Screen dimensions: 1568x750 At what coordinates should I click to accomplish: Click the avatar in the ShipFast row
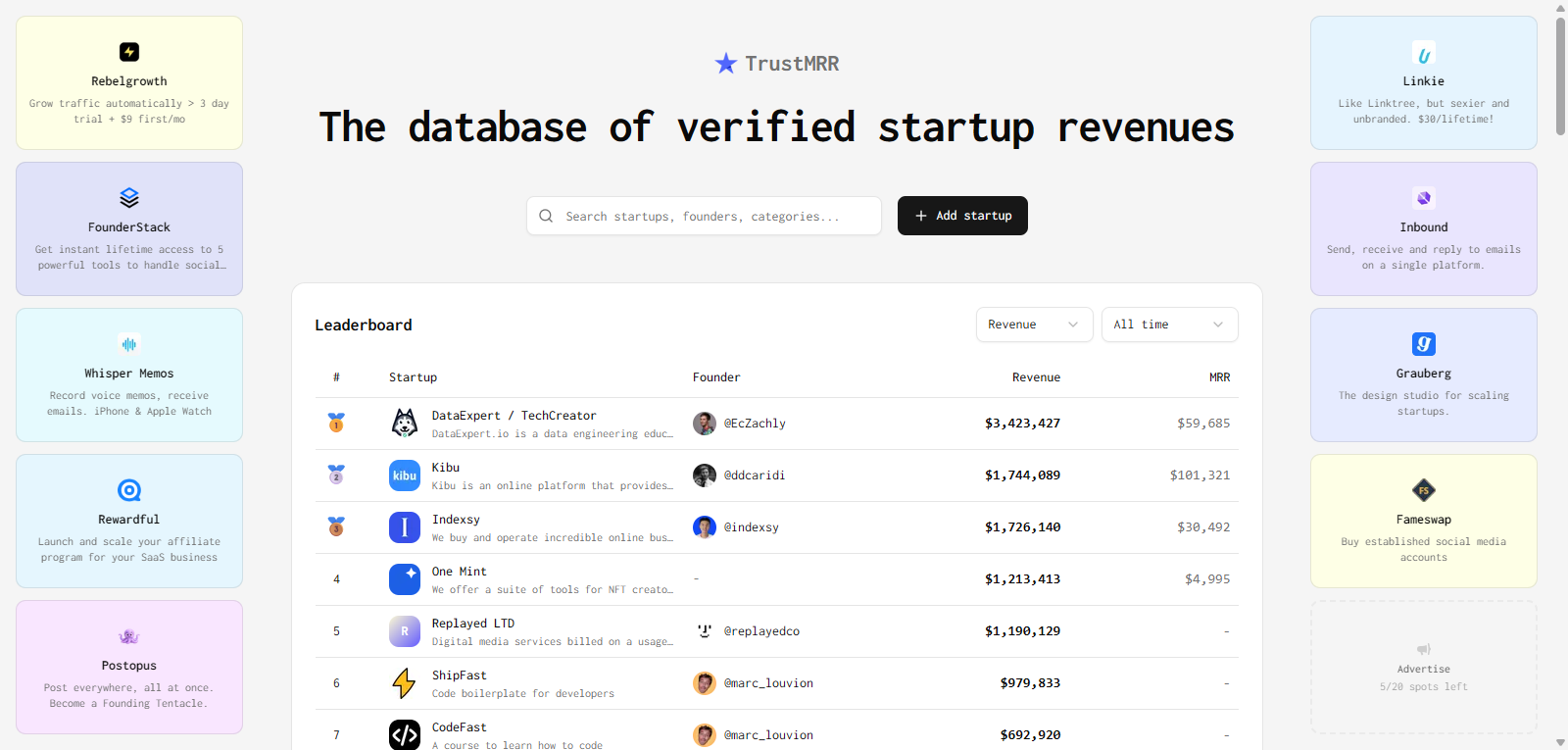[705, 683]
